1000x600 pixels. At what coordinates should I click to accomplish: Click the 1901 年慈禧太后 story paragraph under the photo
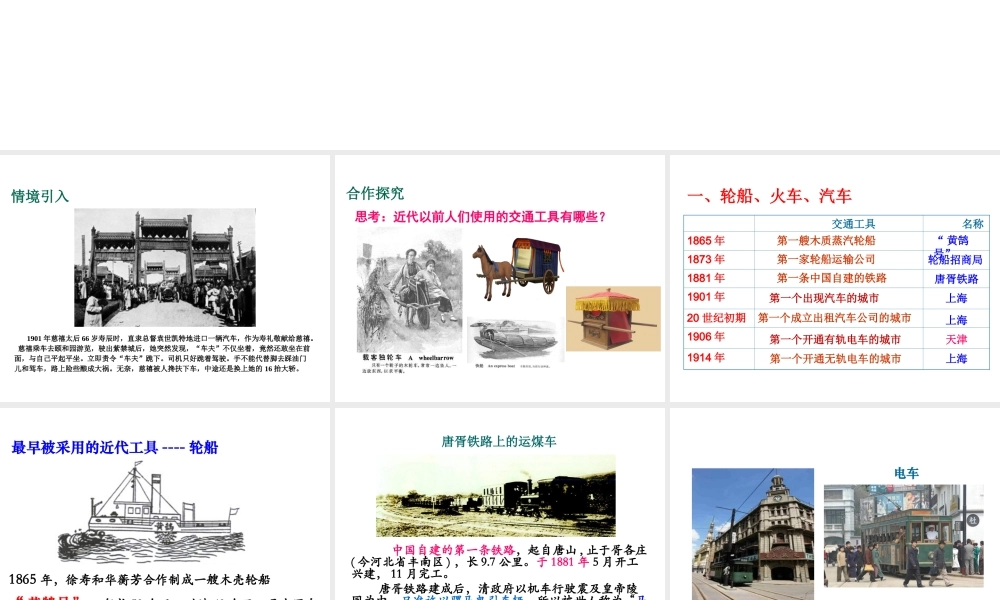click(165, 353)
